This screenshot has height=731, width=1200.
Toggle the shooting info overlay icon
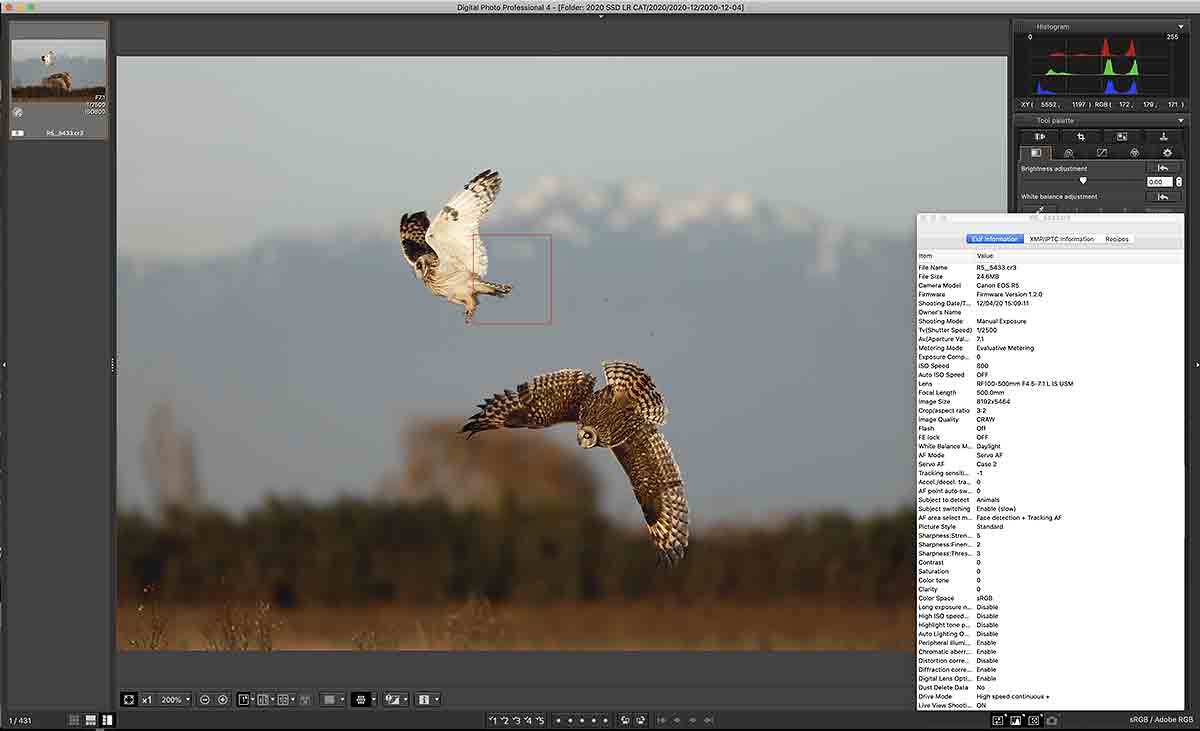[x=422, y=700]
